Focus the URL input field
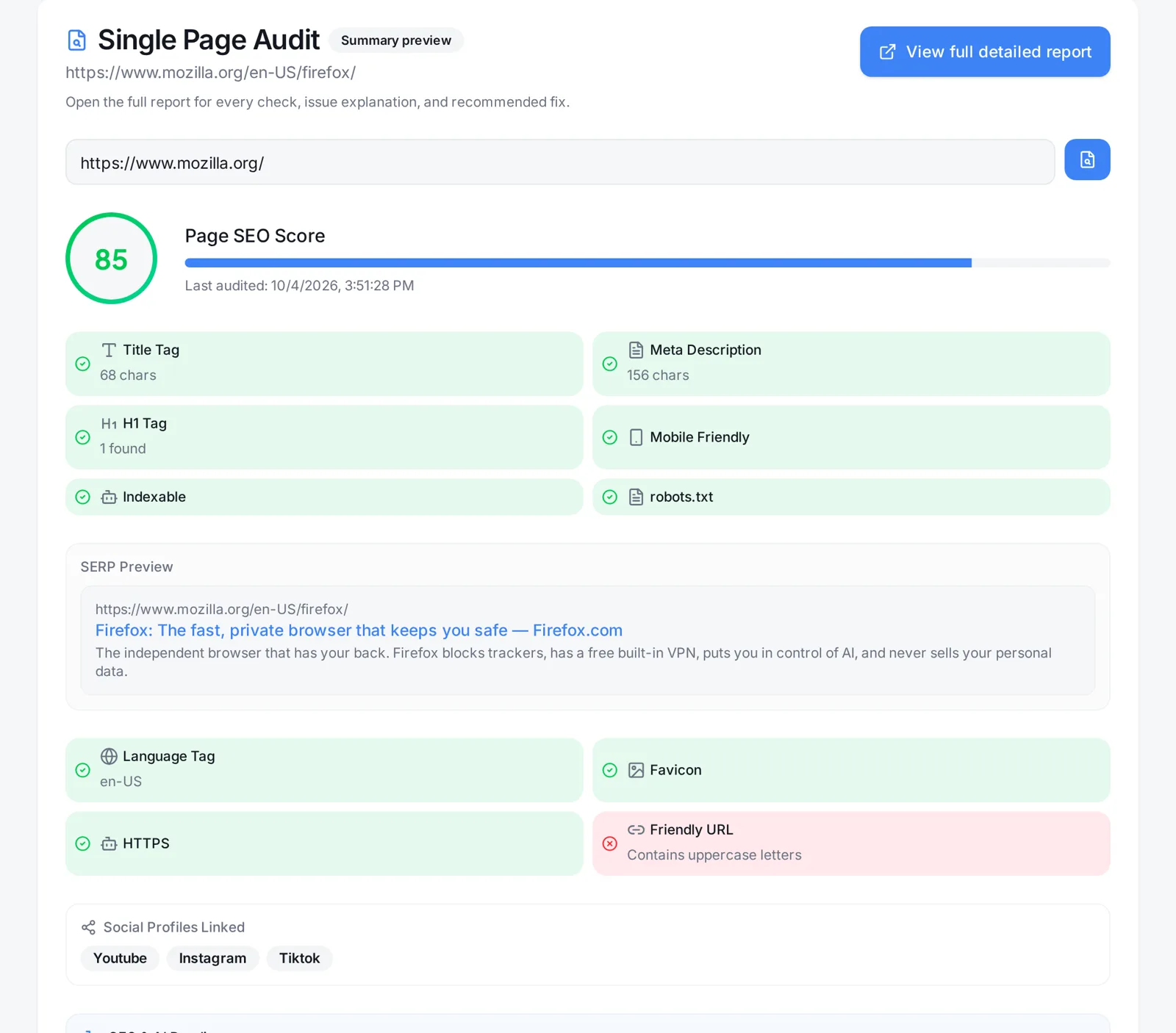Viewport: 1176px width, 1033px height. click(x=560, y=162)
